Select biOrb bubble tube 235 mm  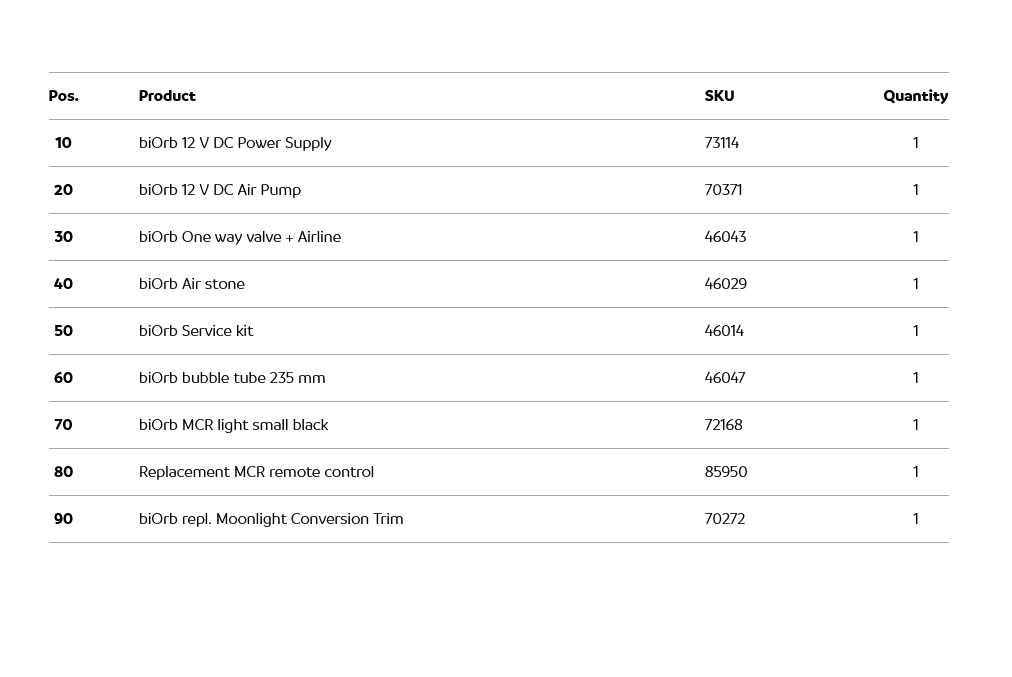tap(232, 378)
